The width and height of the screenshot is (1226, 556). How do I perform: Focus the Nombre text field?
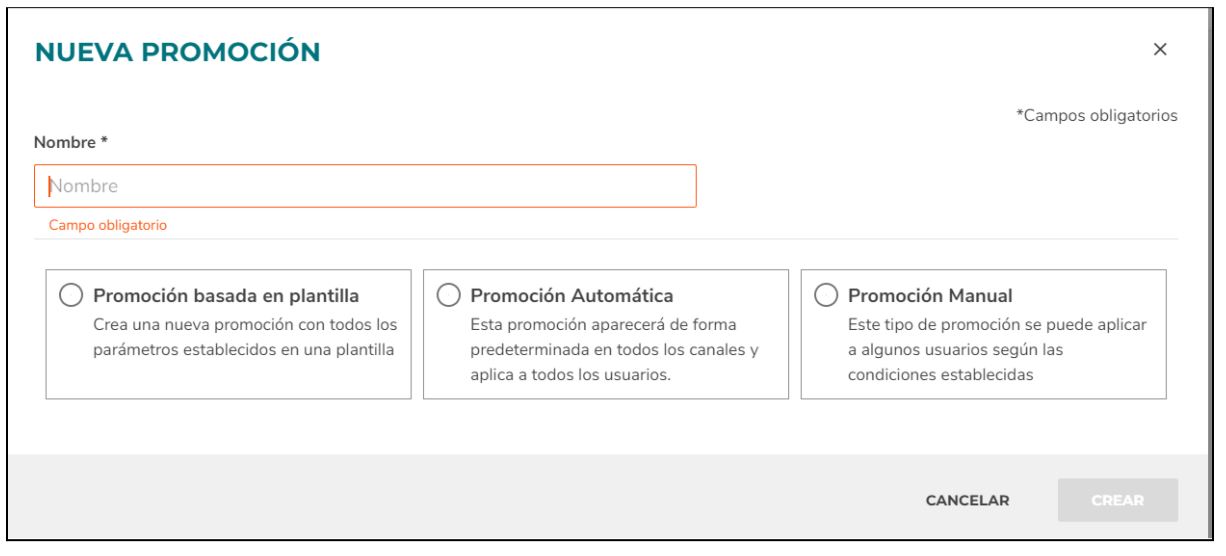click(x=365, y=186)
